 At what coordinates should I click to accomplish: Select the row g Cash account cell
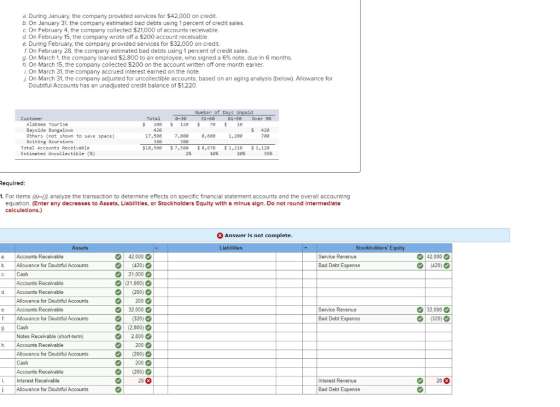click(65, 327)
